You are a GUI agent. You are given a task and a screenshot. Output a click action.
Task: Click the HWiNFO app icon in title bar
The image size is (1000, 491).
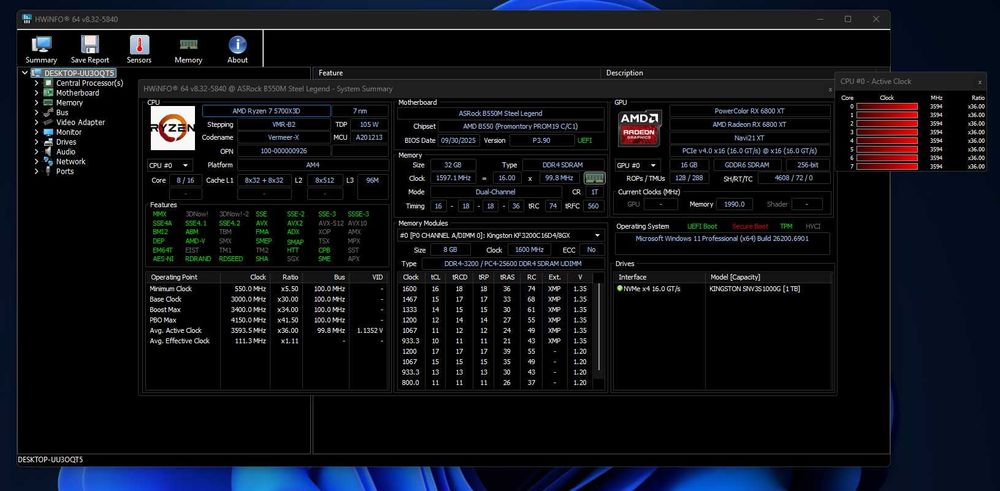point(27,19)
